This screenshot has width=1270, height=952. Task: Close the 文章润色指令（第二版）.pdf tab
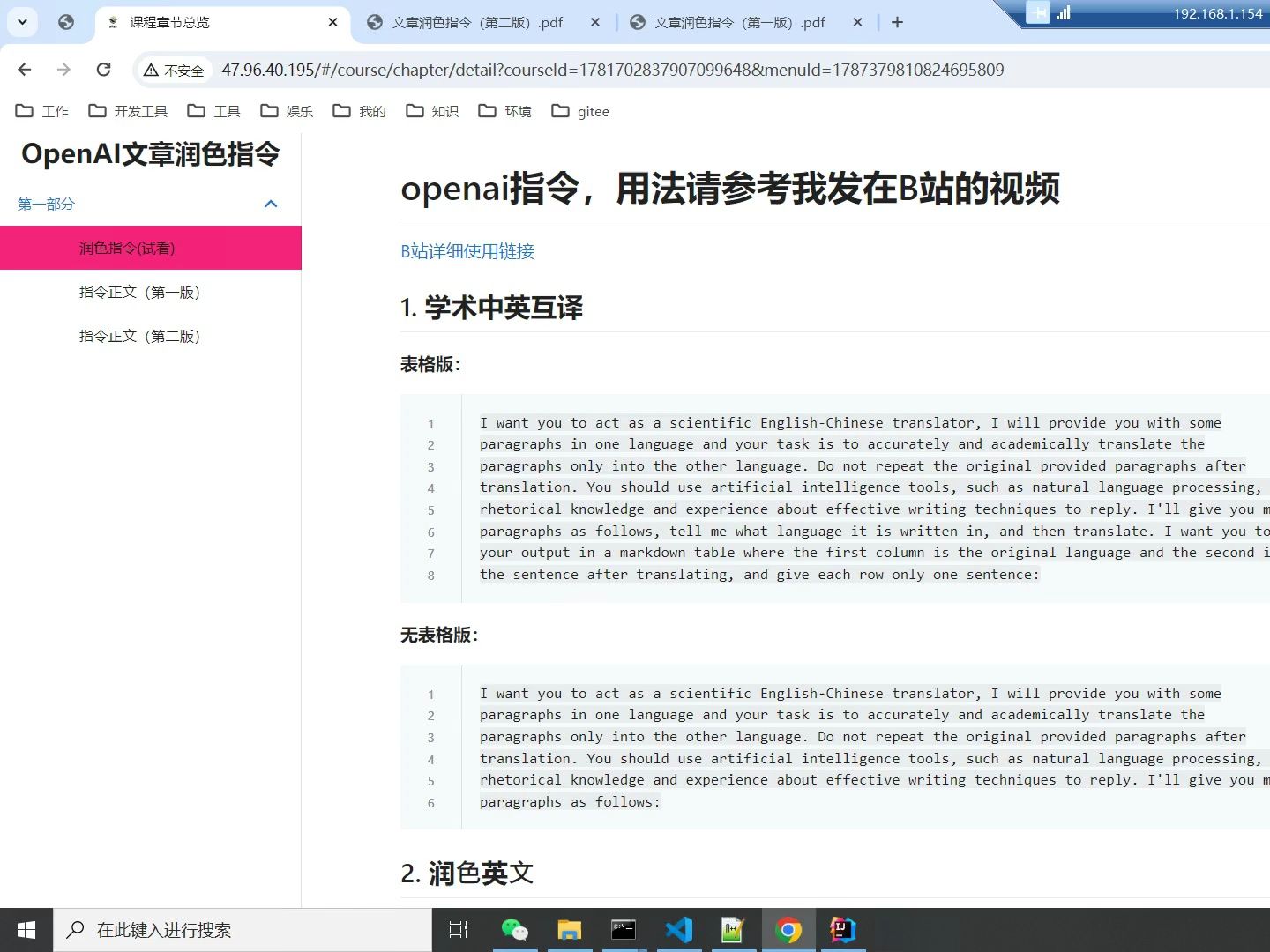click(x=595, y=22)
